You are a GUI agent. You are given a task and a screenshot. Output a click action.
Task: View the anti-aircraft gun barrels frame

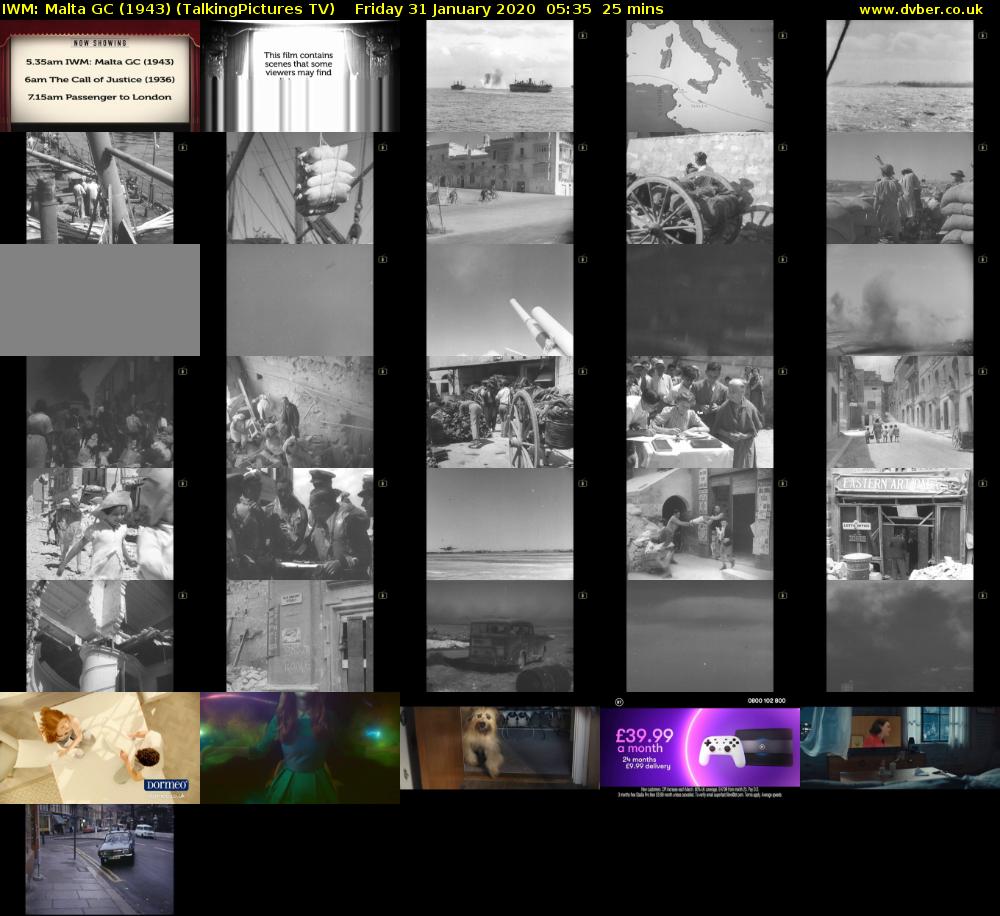coord(499,300)
